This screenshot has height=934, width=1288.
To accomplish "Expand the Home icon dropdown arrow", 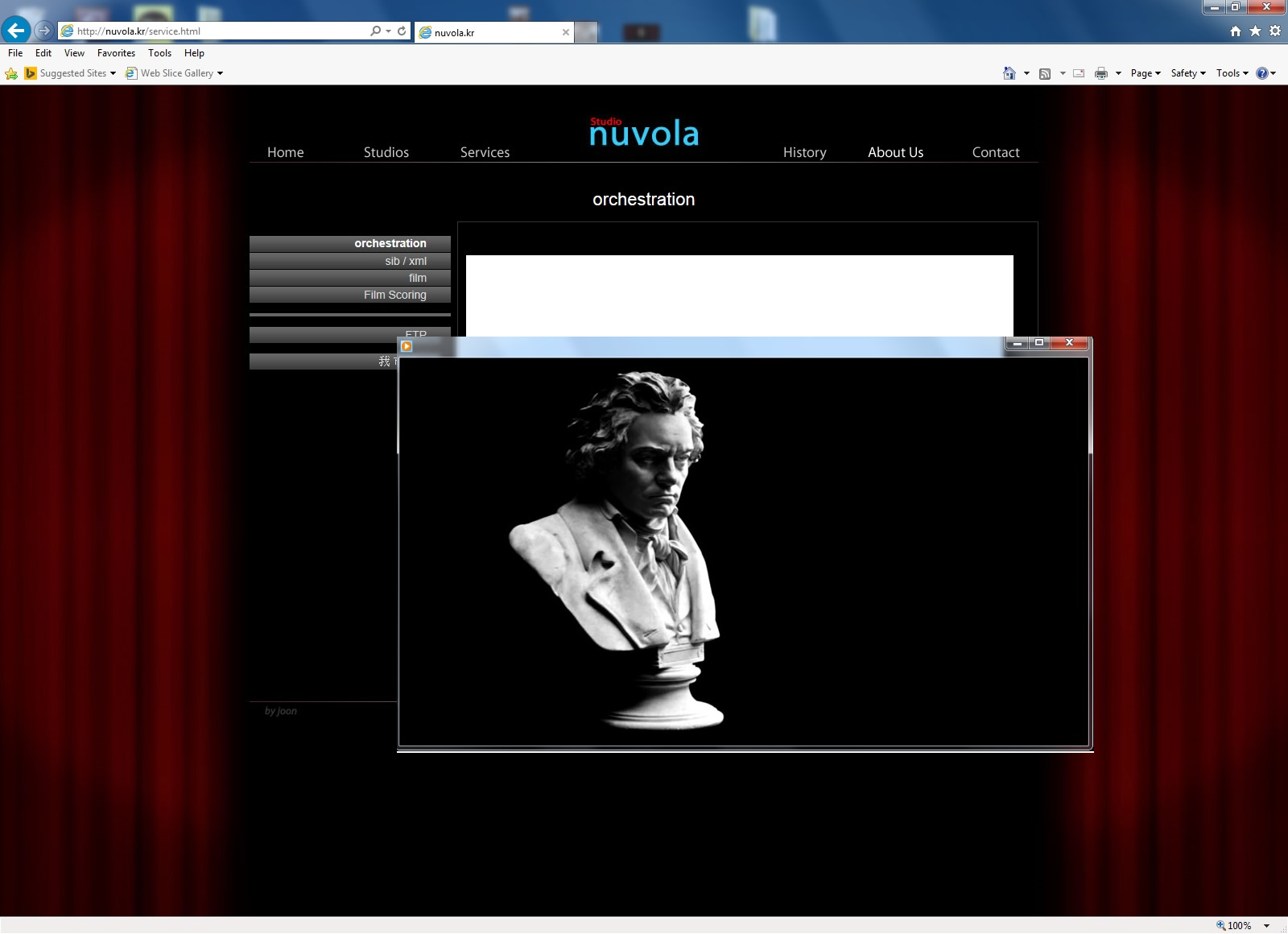I will pyautogui.click(x=1026, y=73).
